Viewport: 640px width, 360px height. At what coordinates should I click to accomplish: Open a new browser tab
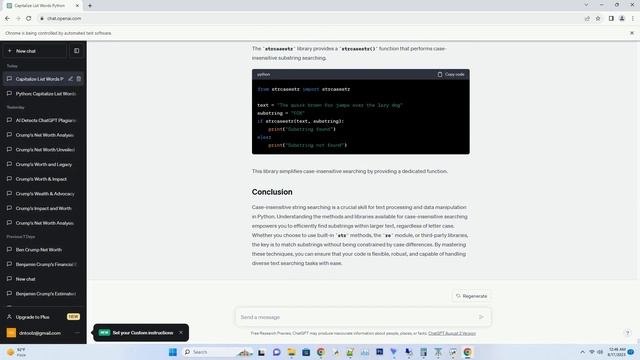tap(90, 6)
